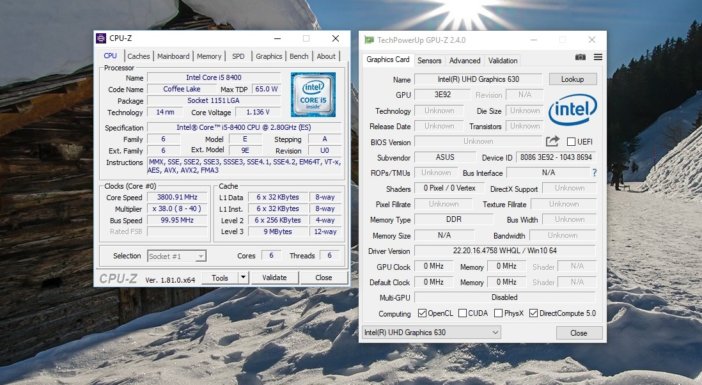This screenshot has height=385, width=702.
Task: Click the Level 3 cache value 9 MBytes
Action: click(278, 231)
